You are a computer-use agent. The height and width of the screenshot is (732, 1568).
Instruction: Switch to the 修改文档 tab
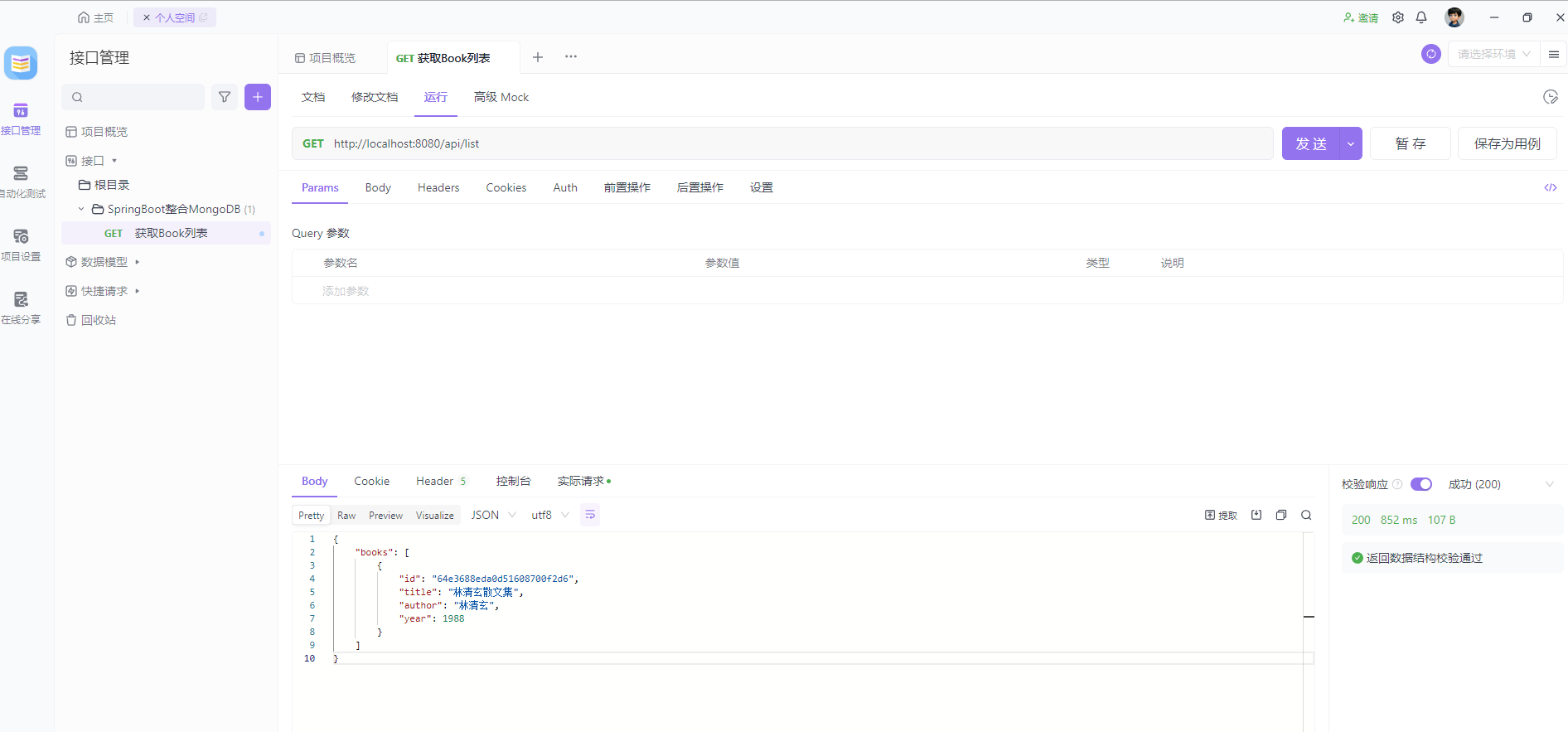(x=375, y=97)
